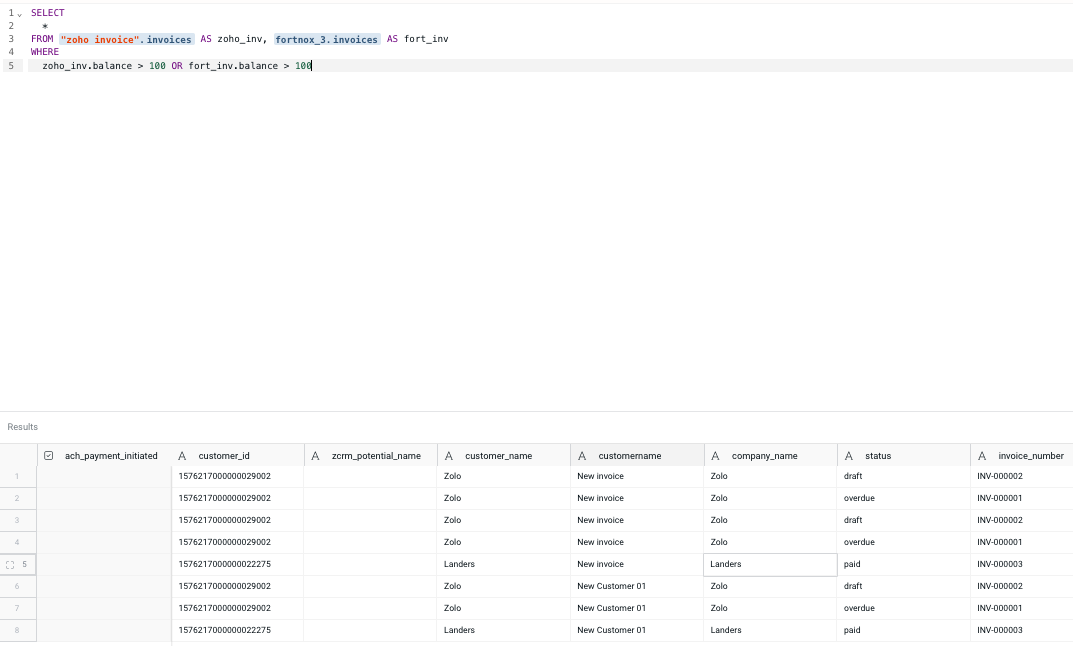Click editor line number 3 in gutter
1073x646 pixels.
pyautogui.click(x=11, y=39)
